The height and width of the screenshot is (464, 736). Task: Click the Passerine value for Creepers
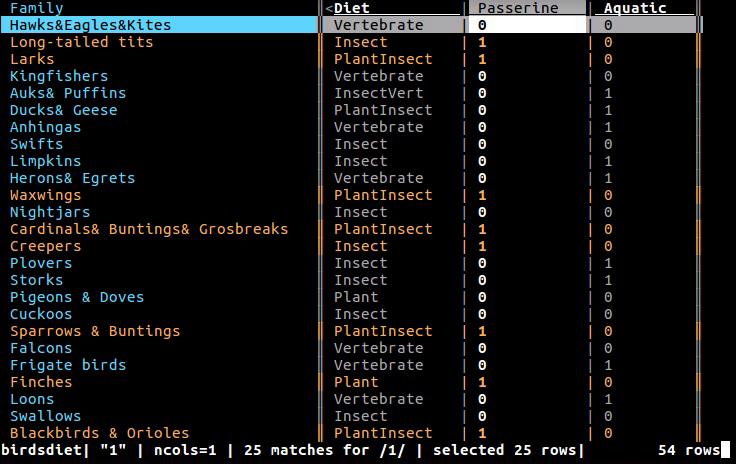(x=482, y=246)
